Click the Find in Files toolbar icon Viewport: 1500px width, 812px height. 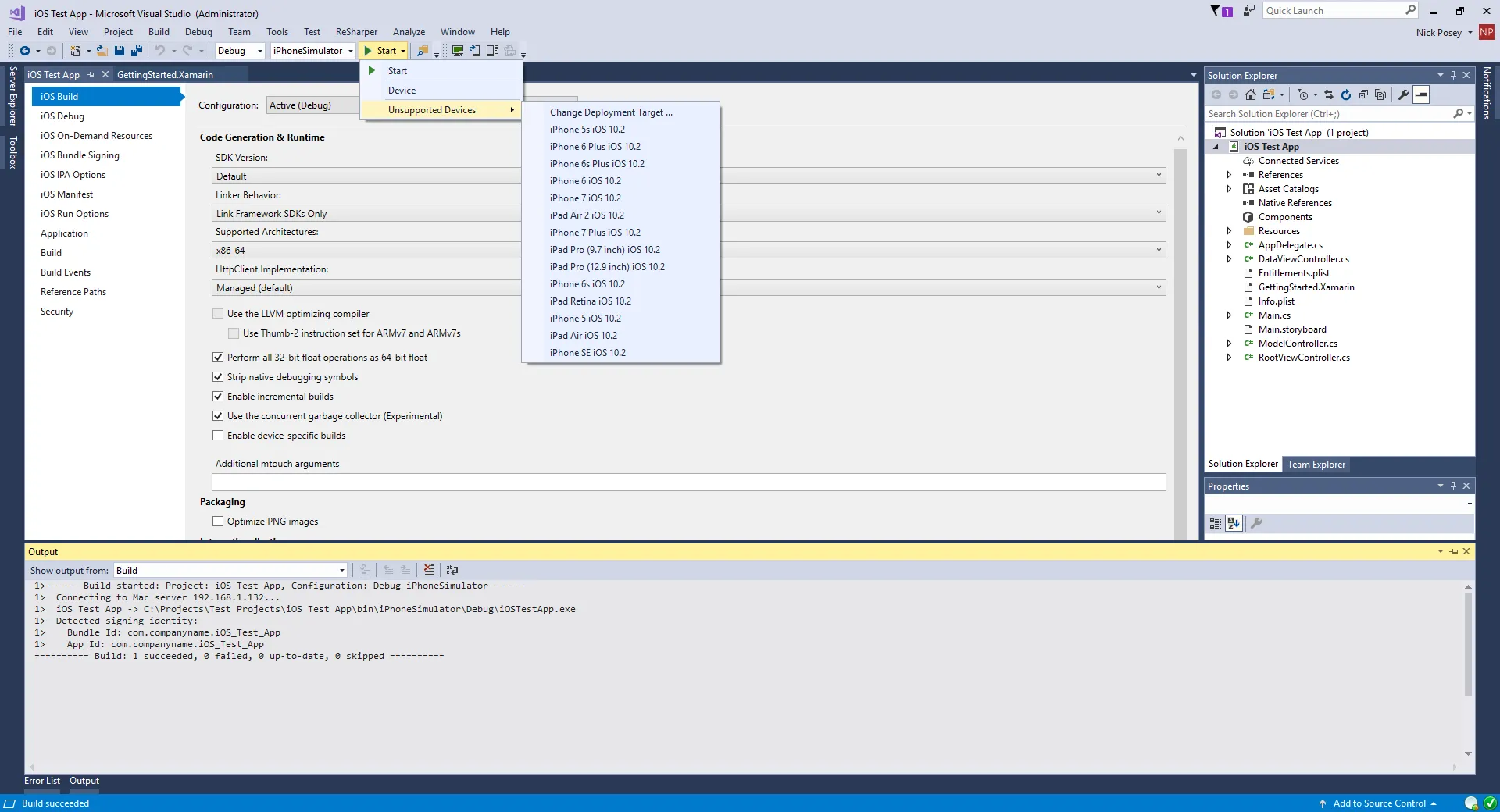click(422, 51)
